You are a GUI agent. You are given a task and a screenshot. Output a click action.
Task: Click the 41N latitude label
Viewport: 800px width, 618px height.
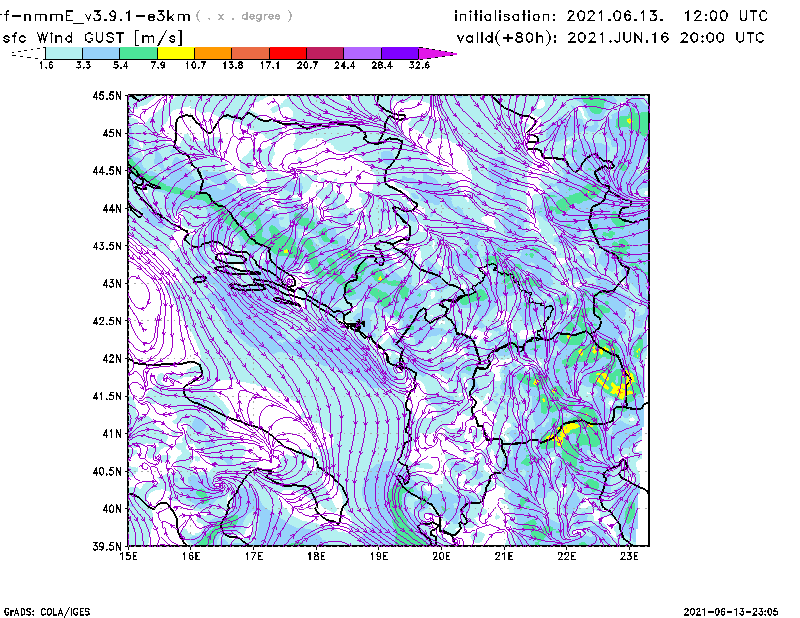tap(112, 434)
